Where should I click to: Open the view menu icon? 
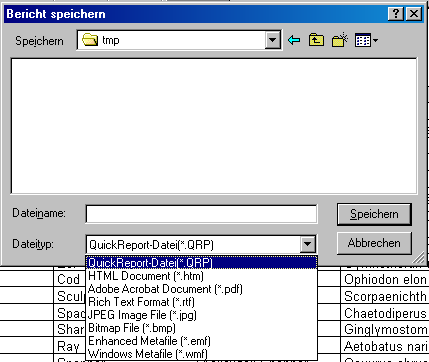366,41
